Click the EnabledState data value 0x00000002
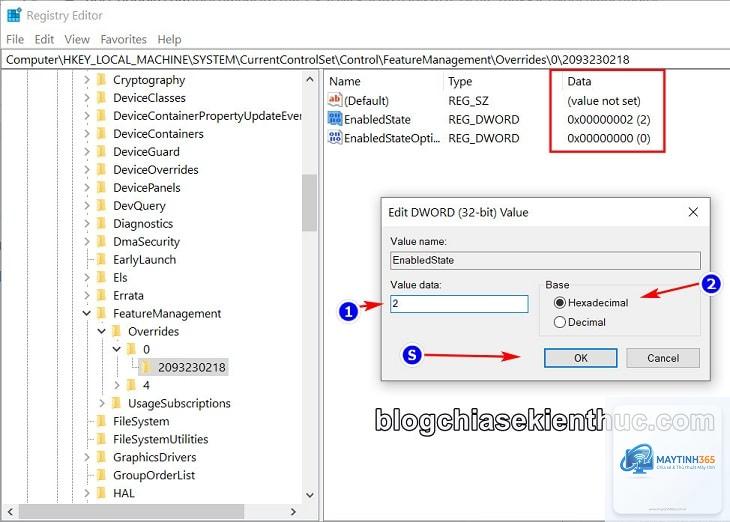This screenshot has height=522, width=730. (x=608, y=120)
